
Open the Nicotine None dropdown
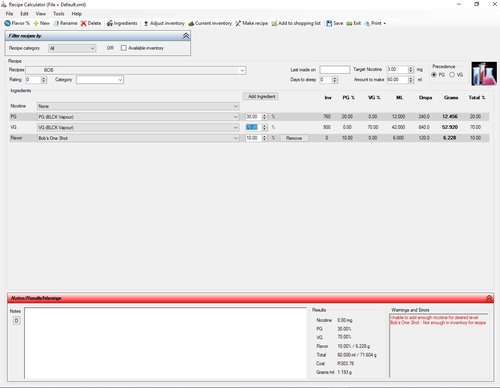(138, 106)
